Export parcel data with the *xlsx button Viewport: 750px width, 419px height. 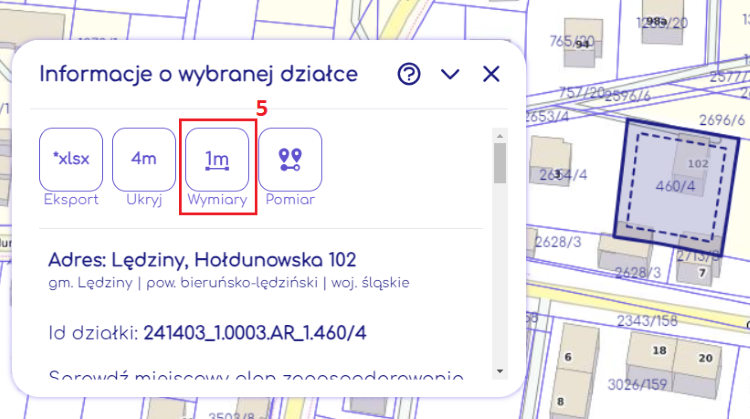pos(71,159)
